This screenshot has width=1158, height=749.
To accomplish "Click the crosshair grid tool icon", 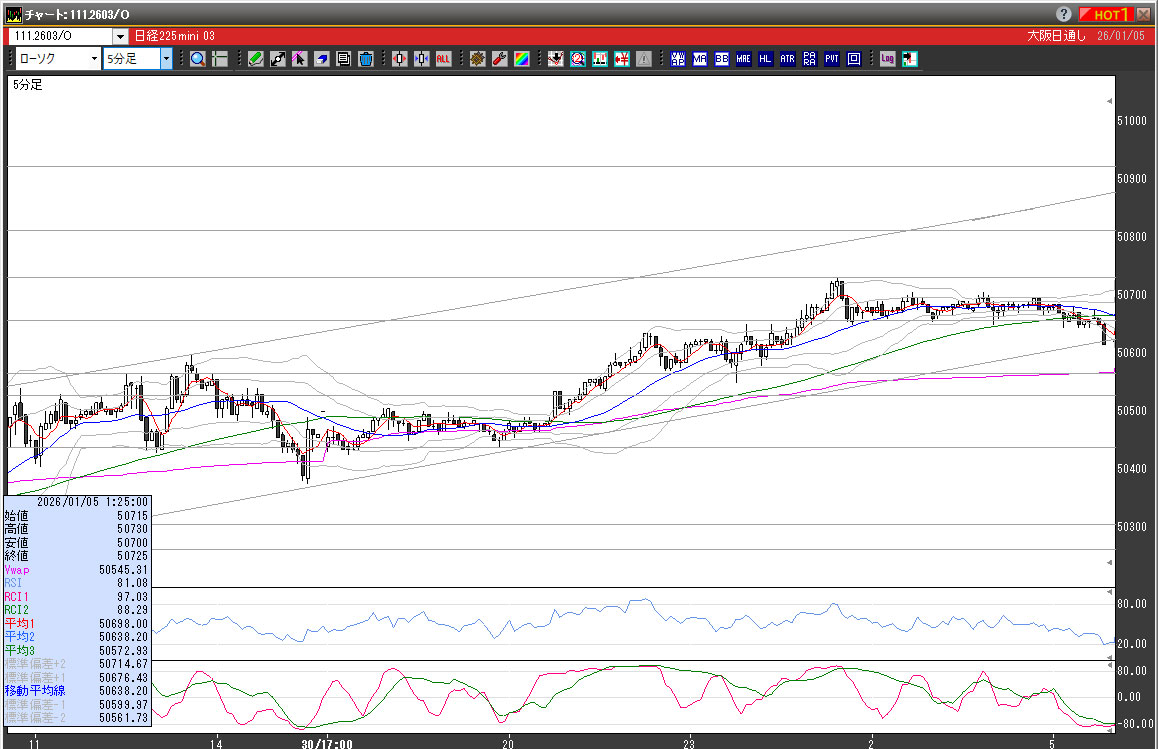I will click(219, 59).
